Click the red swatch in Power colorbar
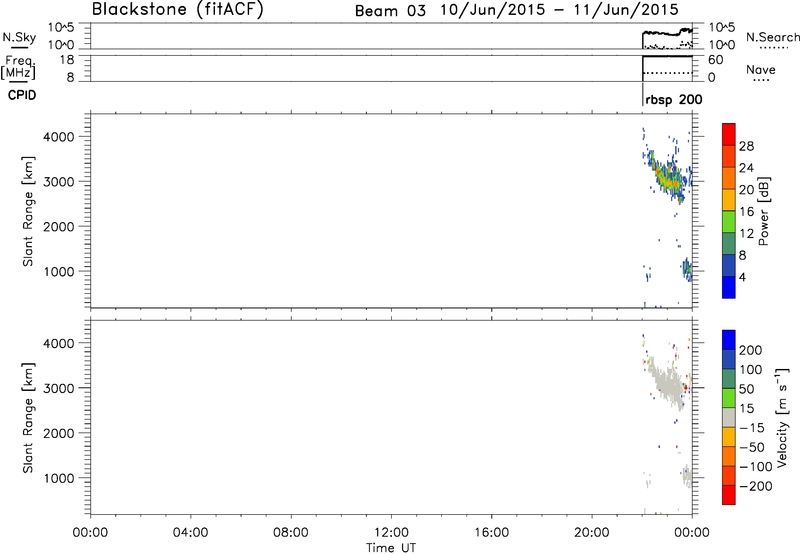This screenshot has width=800, height=554. tap(729, 134)
